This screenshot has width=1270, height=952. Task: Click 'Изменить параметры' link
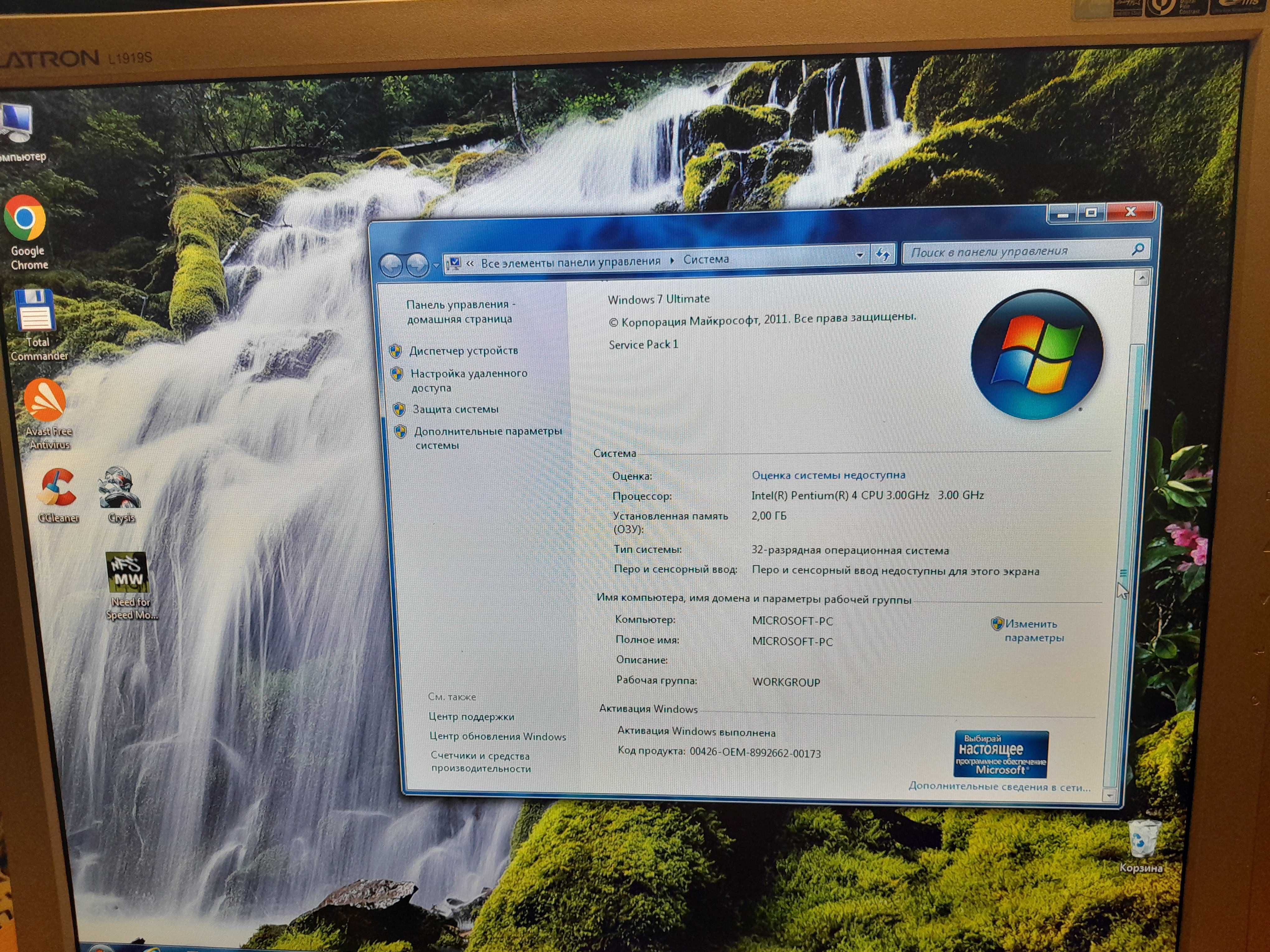[x=1034, y=631]
